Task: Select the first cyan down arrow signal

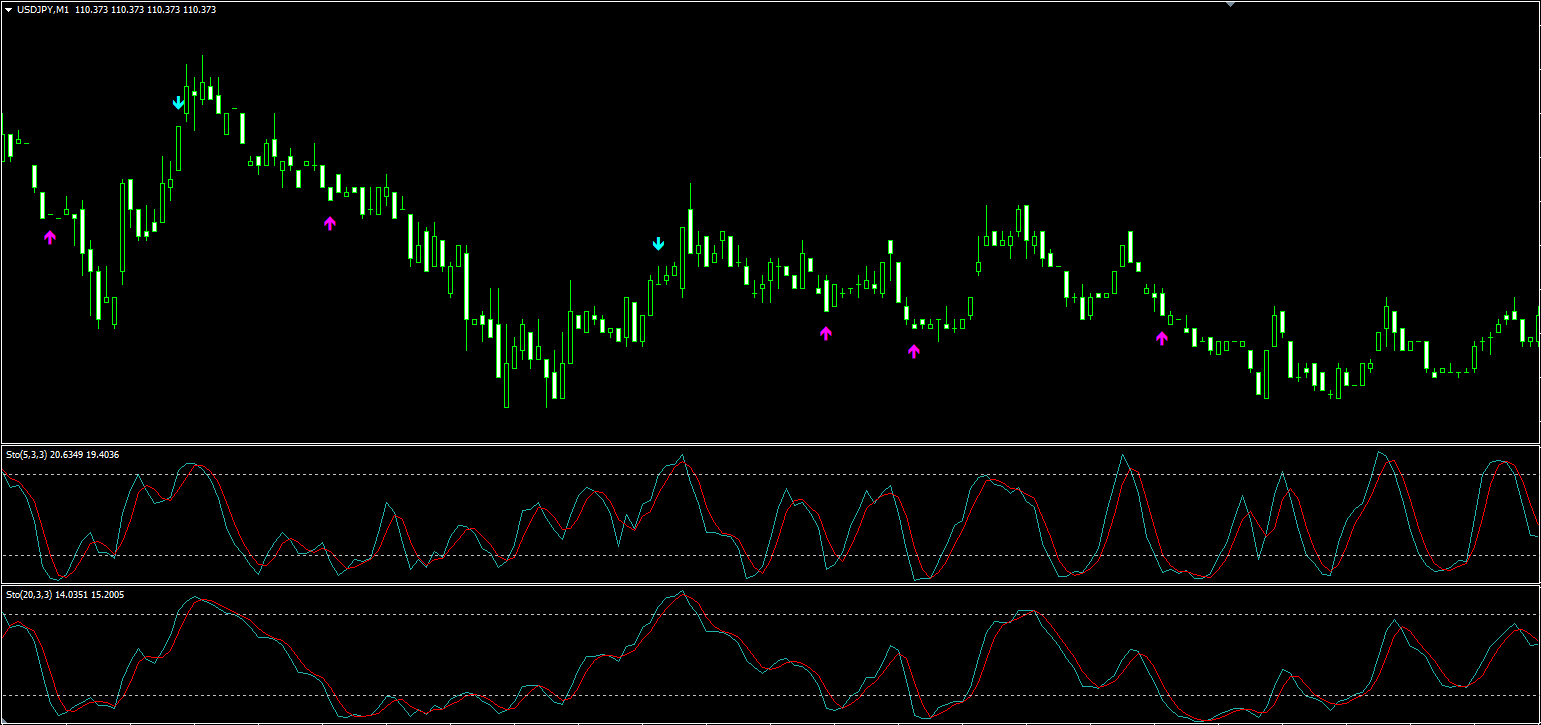Action: pyautogui.click(x=178, y=102)
